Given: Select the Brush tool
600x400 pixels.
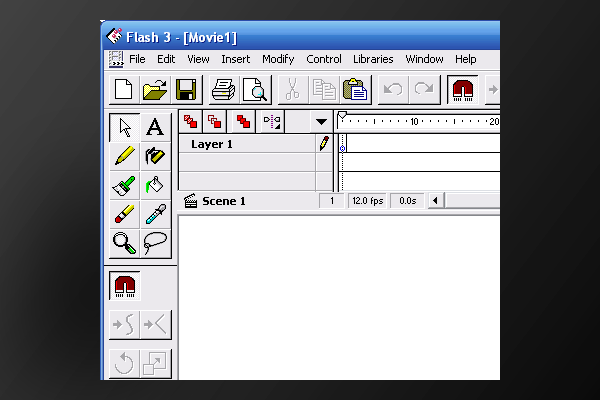Looking at the screenshot, I should click(124, 185).
